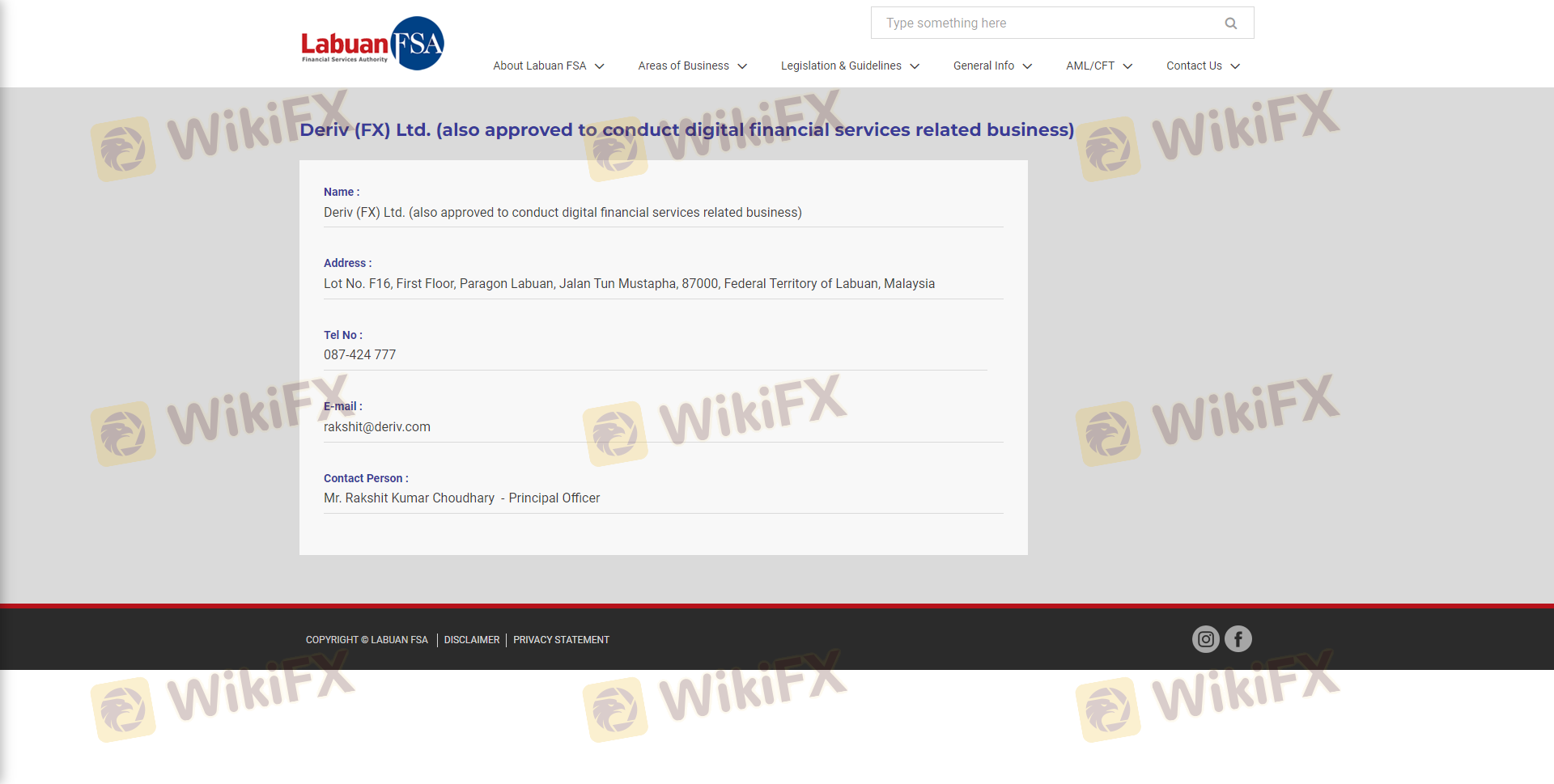Click the Copyright © Labuan FSA link
Screen dimensions: 1554x784
click(x=367, y=640)
